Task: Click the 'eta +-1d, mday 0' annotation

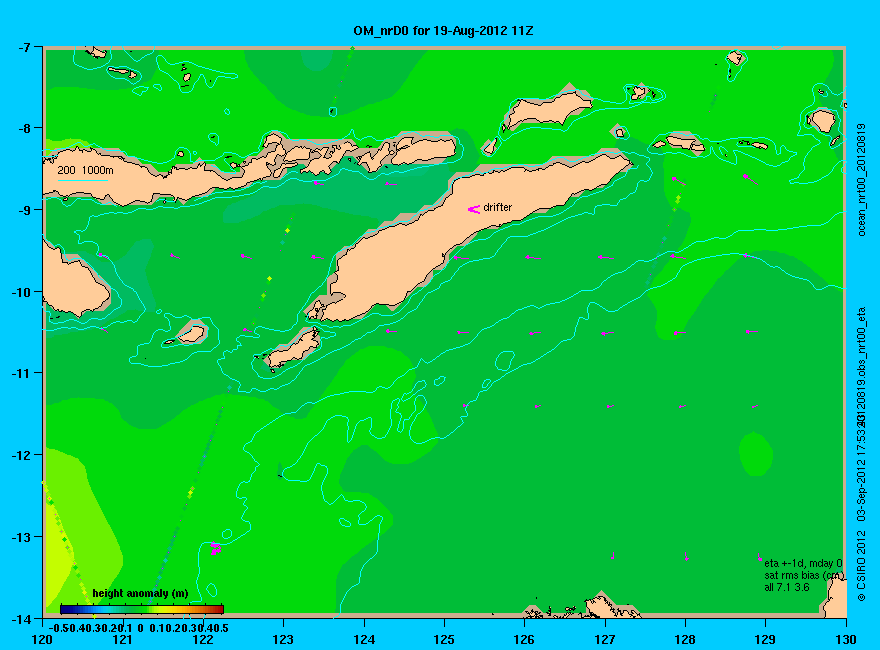Action: pyautogui.click(x=803, y=564)
